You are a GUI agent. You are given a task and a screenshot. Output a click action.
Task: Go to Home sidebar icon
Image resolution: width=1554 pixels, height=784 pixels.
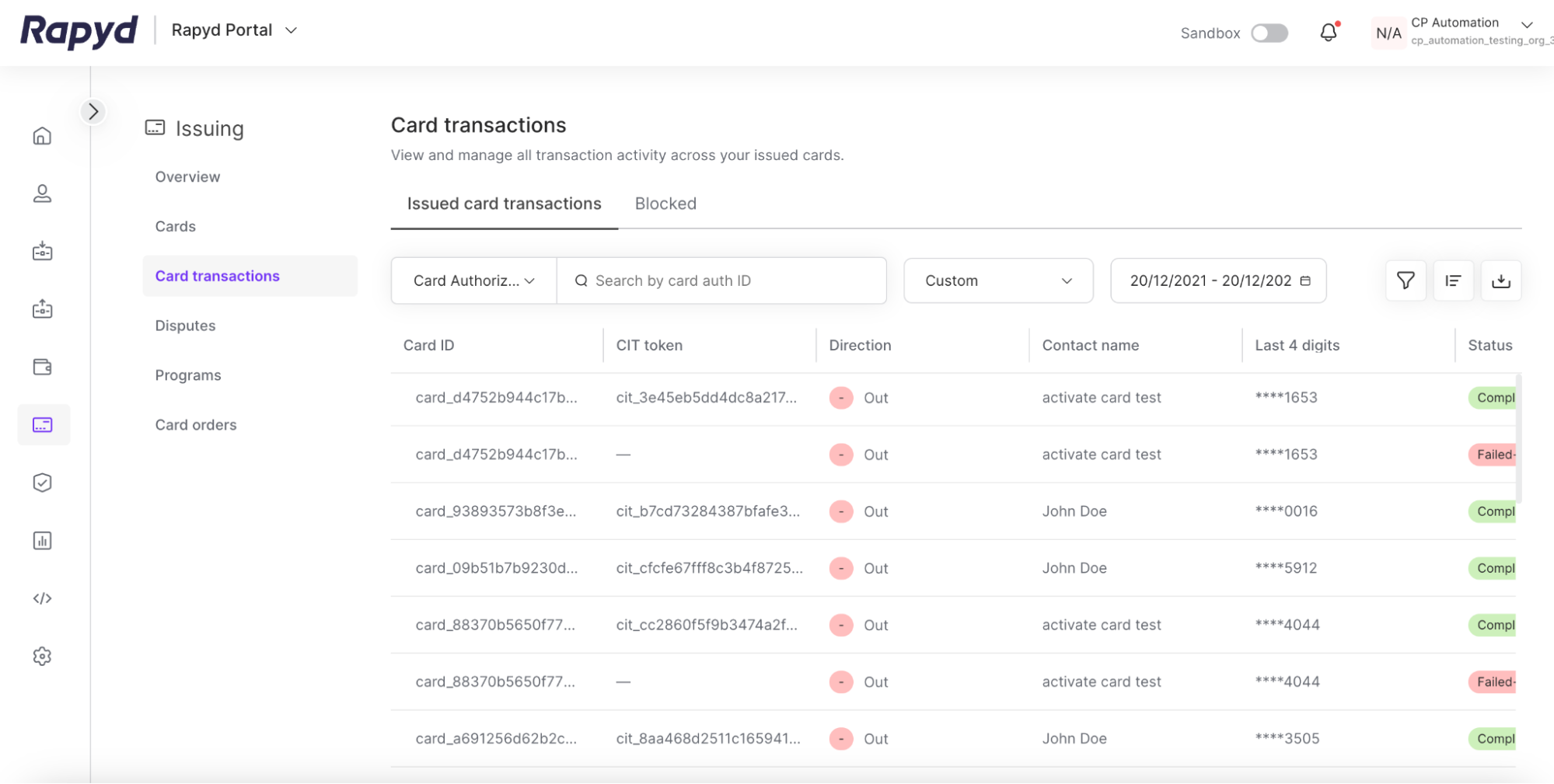click(43, 136)
